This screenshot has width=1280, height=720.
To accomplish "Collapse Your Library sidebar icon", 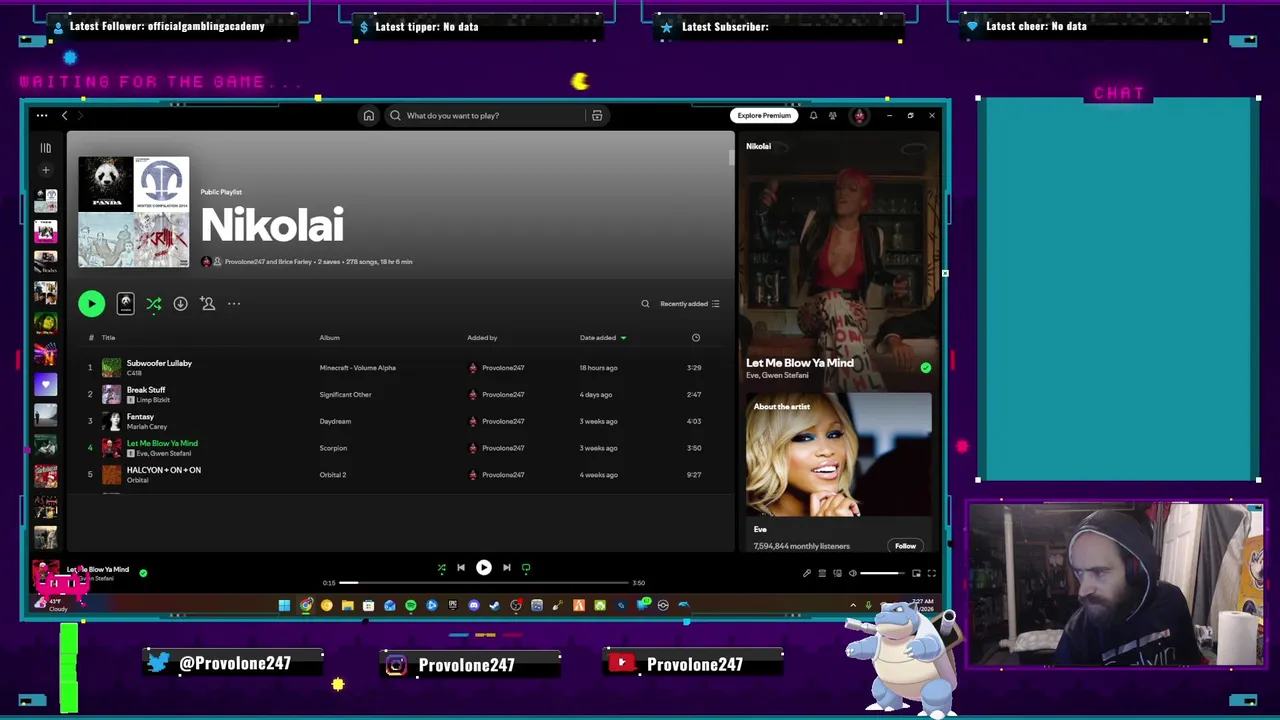I will tap(45, 148).
